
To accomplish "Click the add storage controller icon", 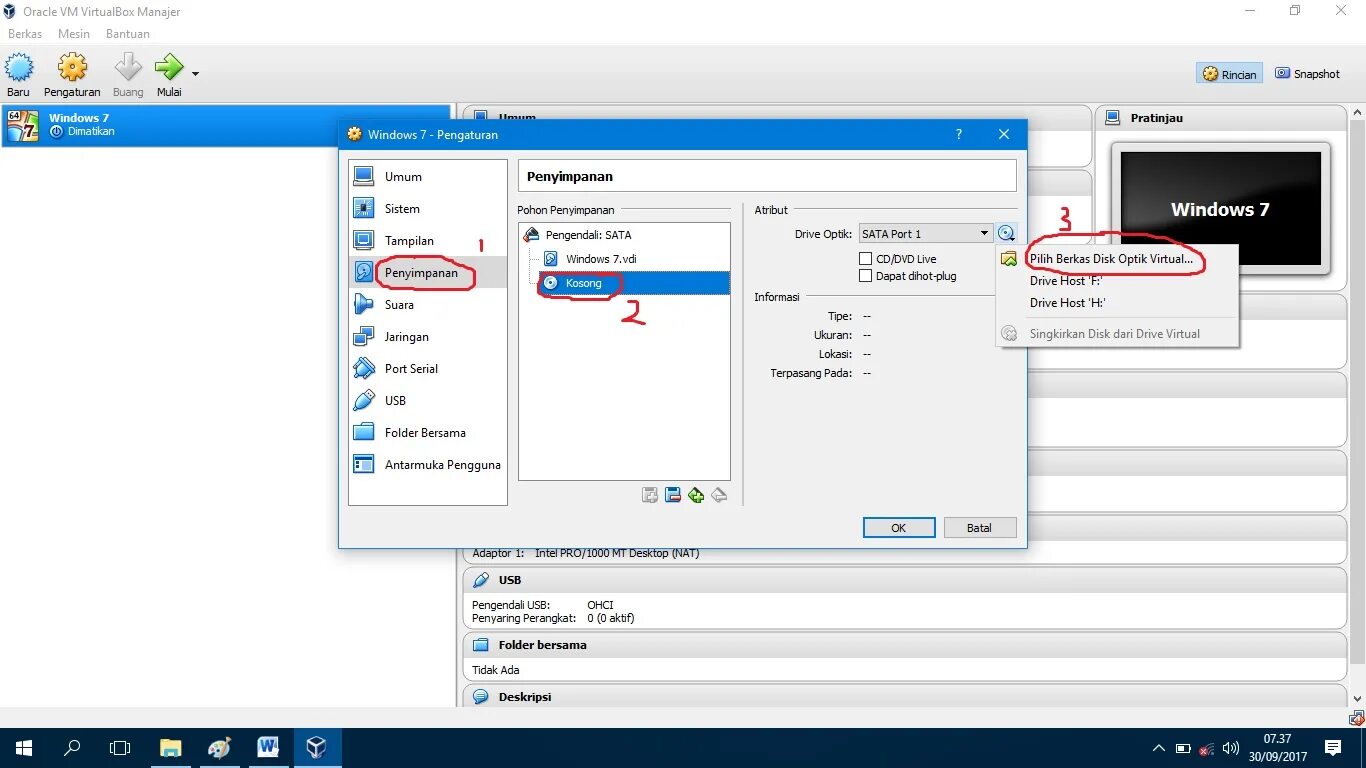I will point(650,495).
